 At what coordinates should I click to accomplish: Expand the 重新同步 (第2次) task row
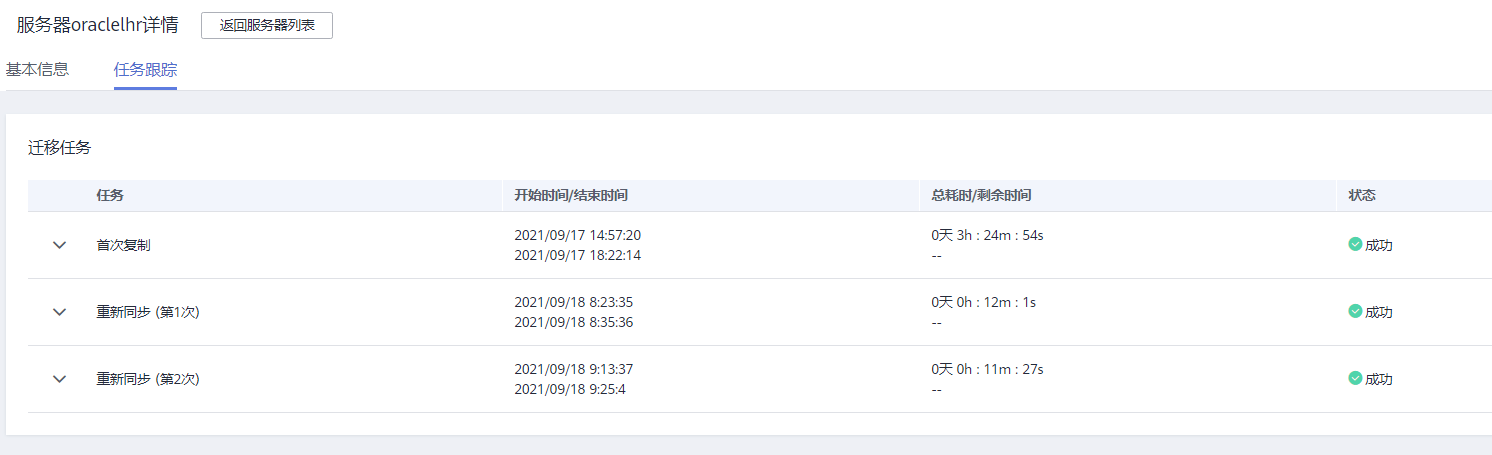[x=59, y=379]
